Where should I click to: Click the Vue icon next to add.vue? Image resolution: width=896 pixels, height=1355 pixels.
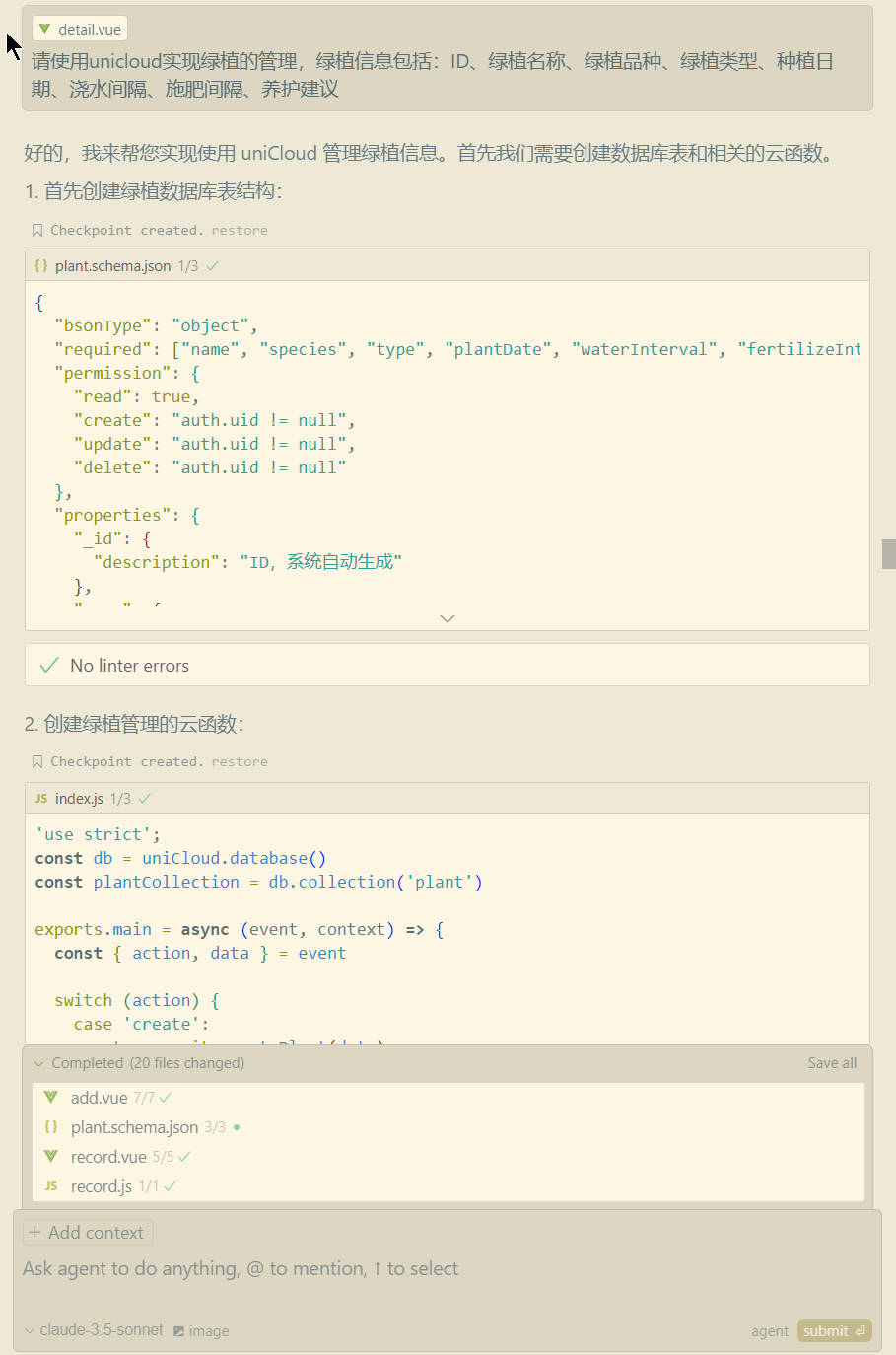point(50,1097)
